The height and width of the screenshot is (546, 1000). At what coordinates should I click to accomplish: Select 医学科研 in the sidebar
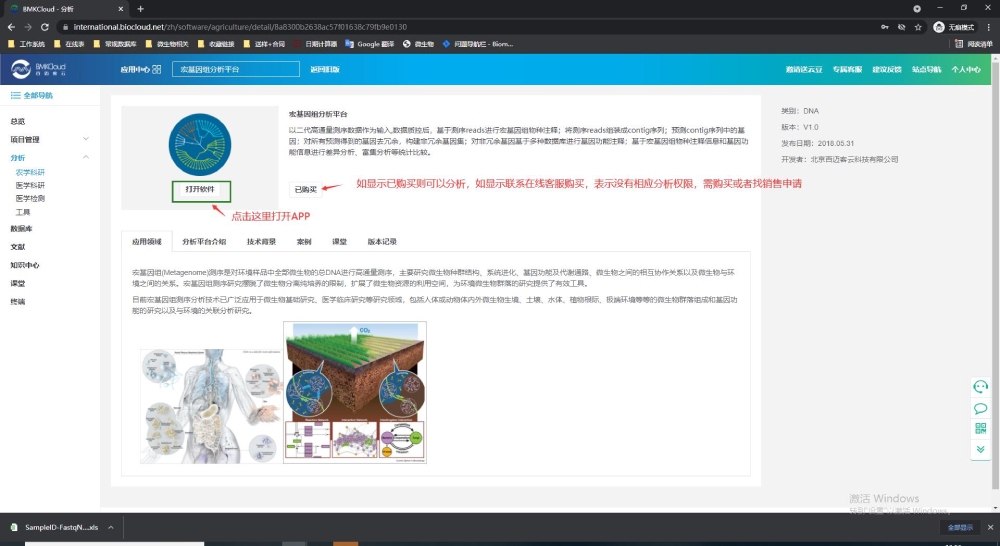pyautogui.click(x=30, y=185)
